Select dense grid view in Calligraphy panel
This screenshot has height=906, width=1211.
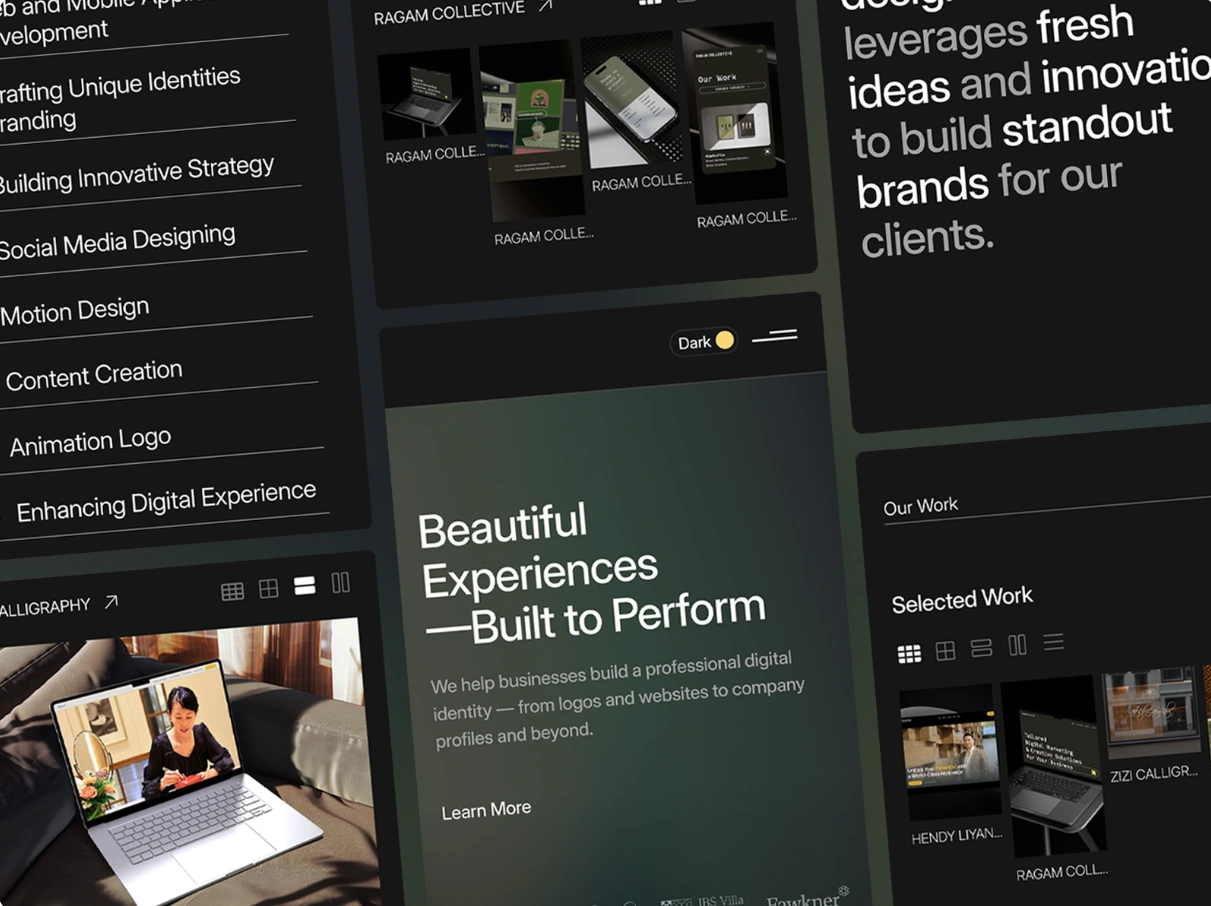(x=232, y=591)
